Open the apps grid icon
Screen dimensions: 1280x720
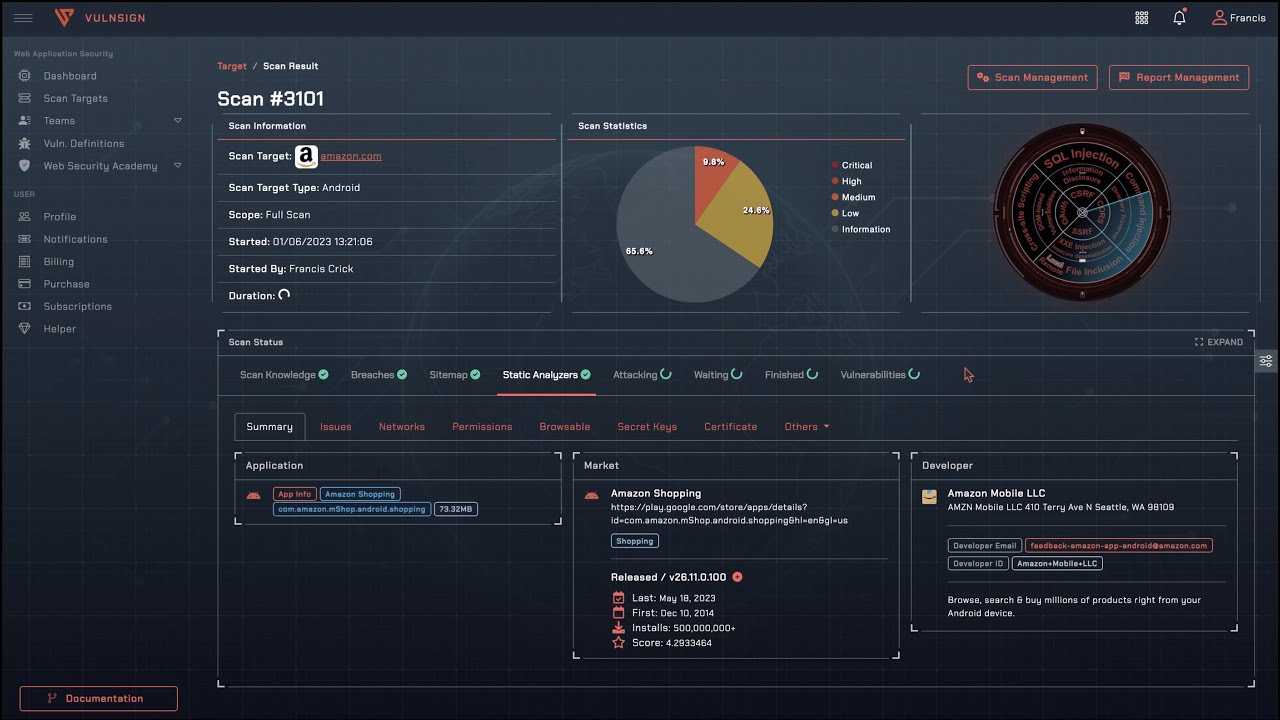coord(1142,18)
